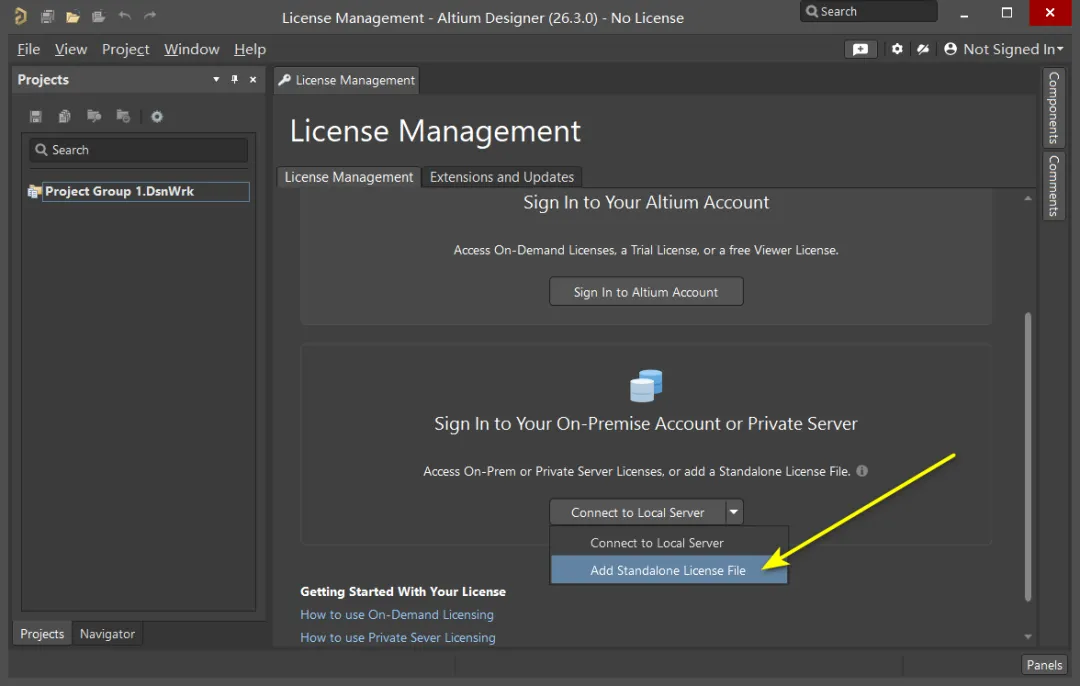Screen dimensions: 1080x686
Task: Click the License Management document tab with key icon
Action: tap(346, 80)
